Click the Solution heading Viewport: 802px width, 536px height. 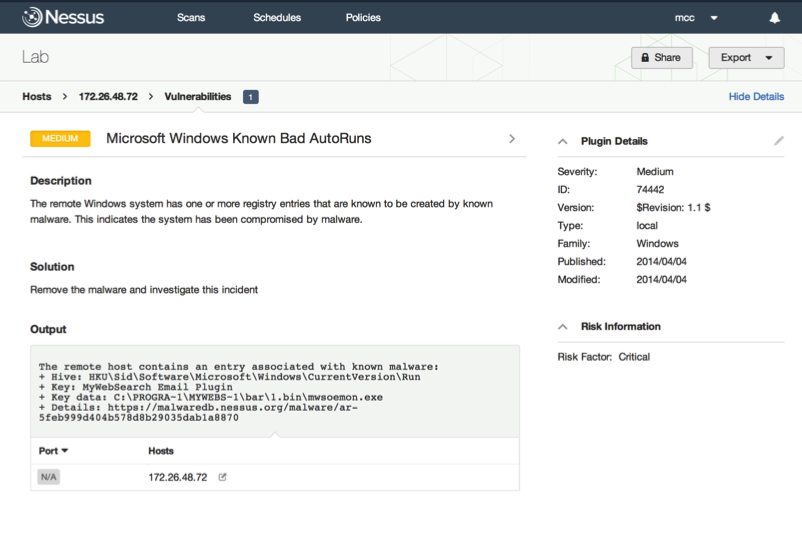click(x=52, y=266)
